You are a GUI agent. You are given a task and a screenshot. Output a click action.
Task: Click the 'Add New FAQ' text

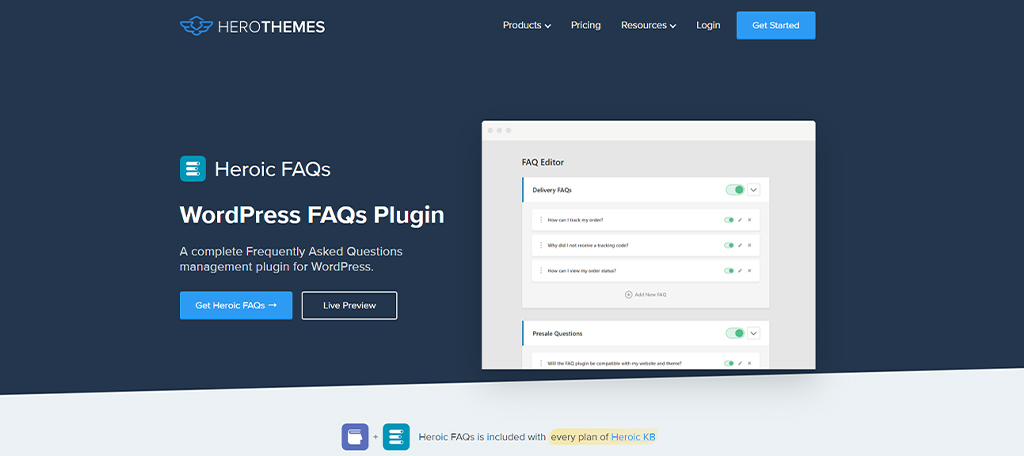pyautogui.click(x=650, y=295)
